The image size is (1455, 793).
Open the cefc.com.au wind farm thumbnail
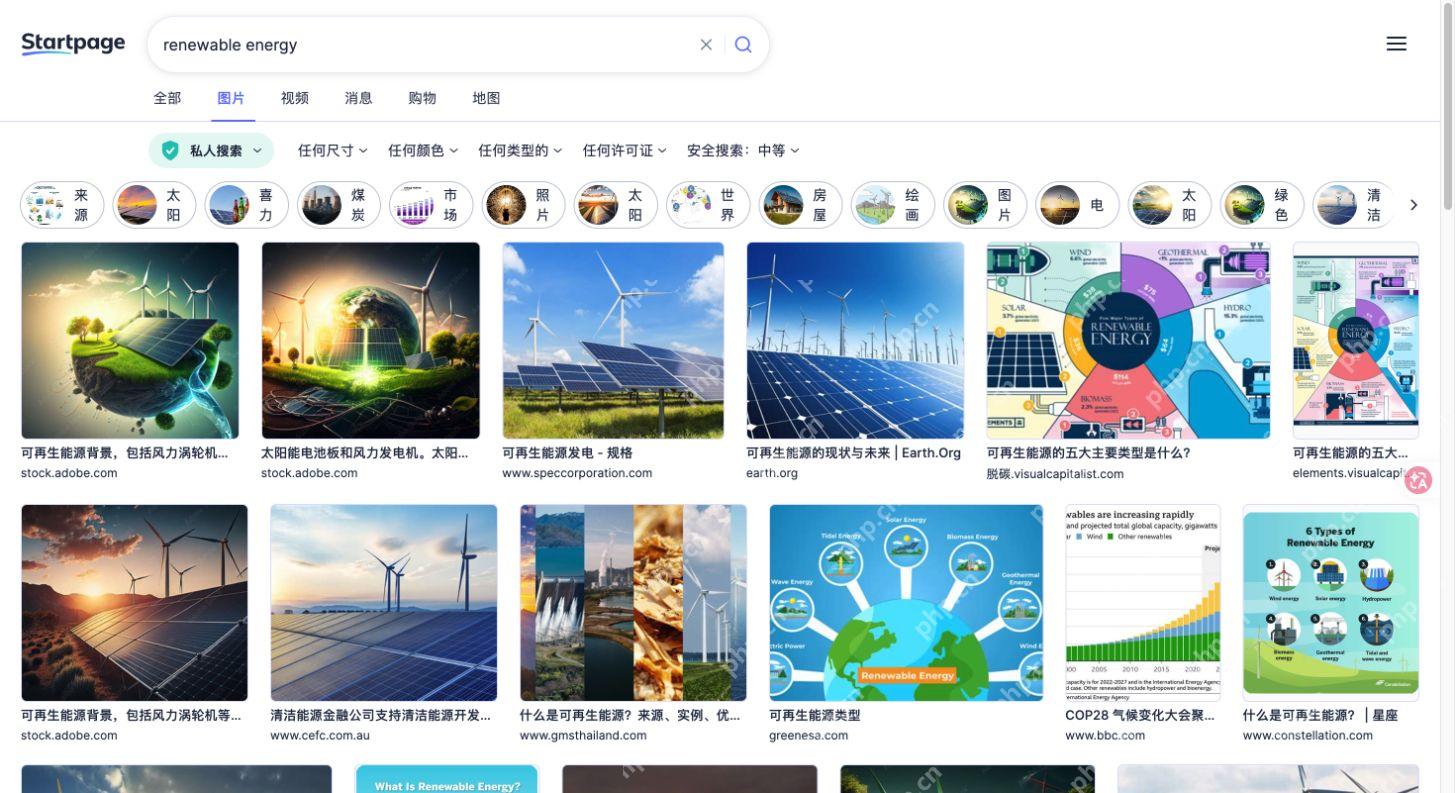383,602
